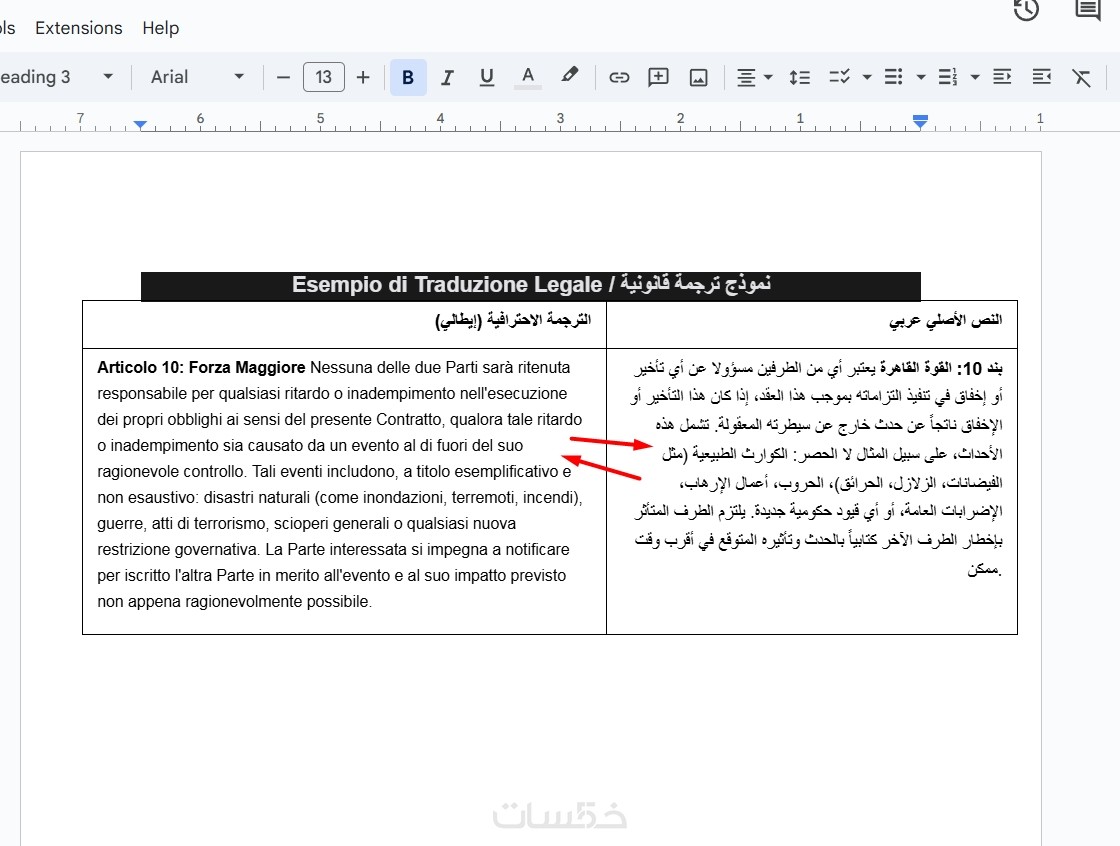Click the left blue indent marker on ruler

coord(141,125)
